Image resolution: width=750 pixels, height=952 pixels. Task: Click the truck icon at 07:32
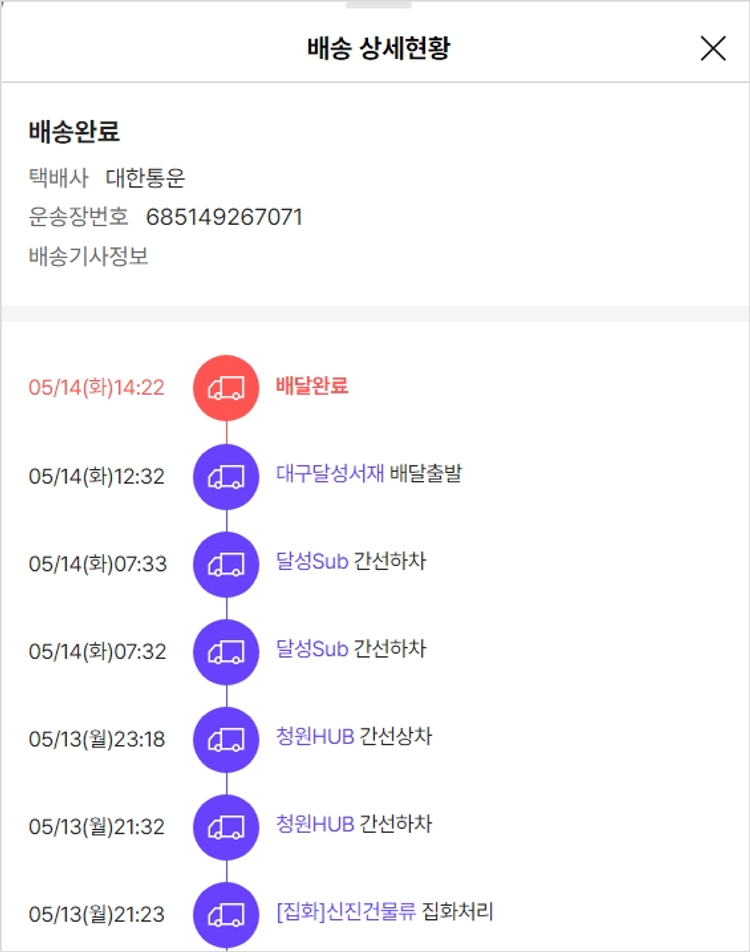pyautogui.click(x=226, y=652)
